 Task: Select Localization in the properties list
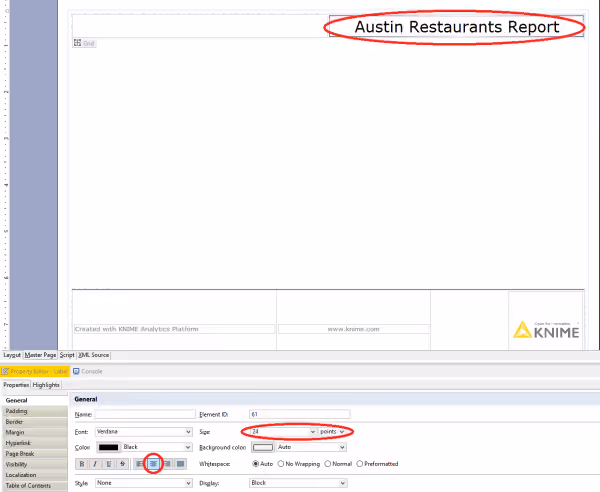coord(35,475)
